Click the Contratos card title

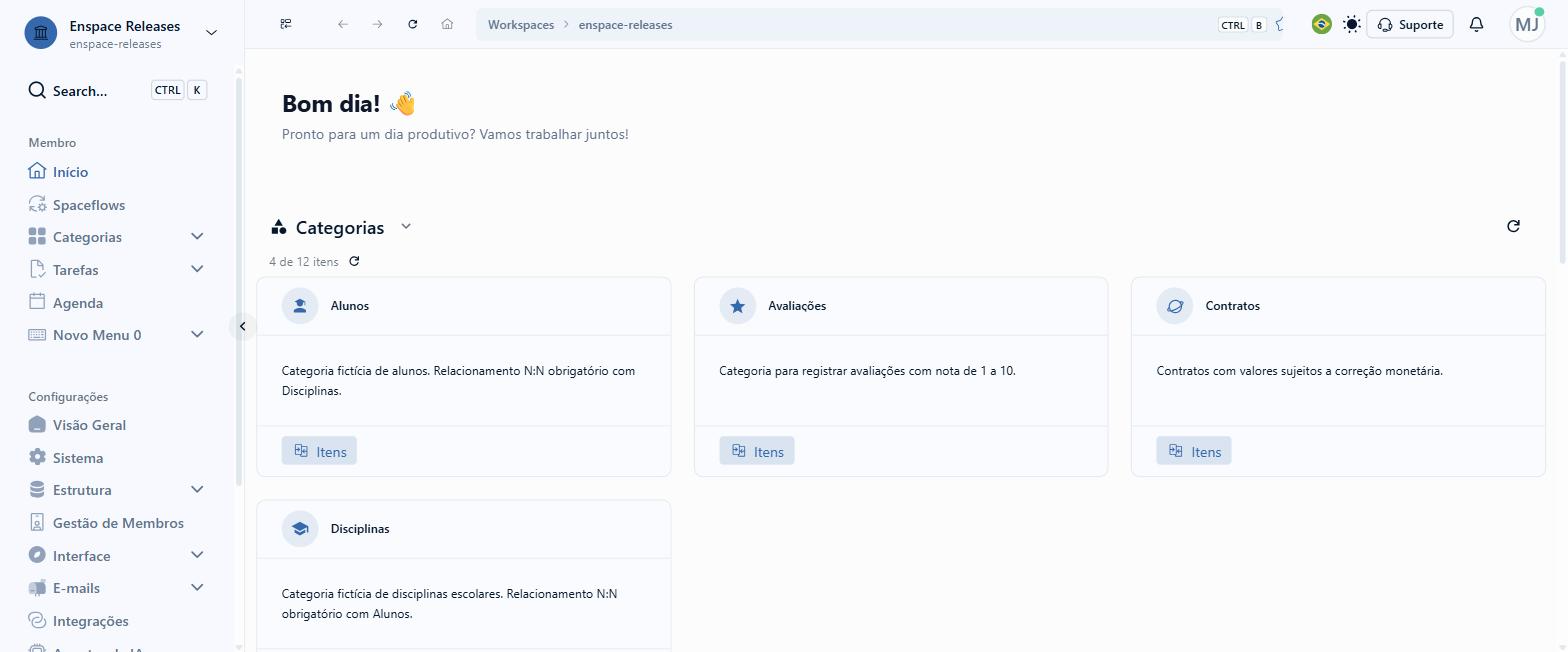point(1232,306)
